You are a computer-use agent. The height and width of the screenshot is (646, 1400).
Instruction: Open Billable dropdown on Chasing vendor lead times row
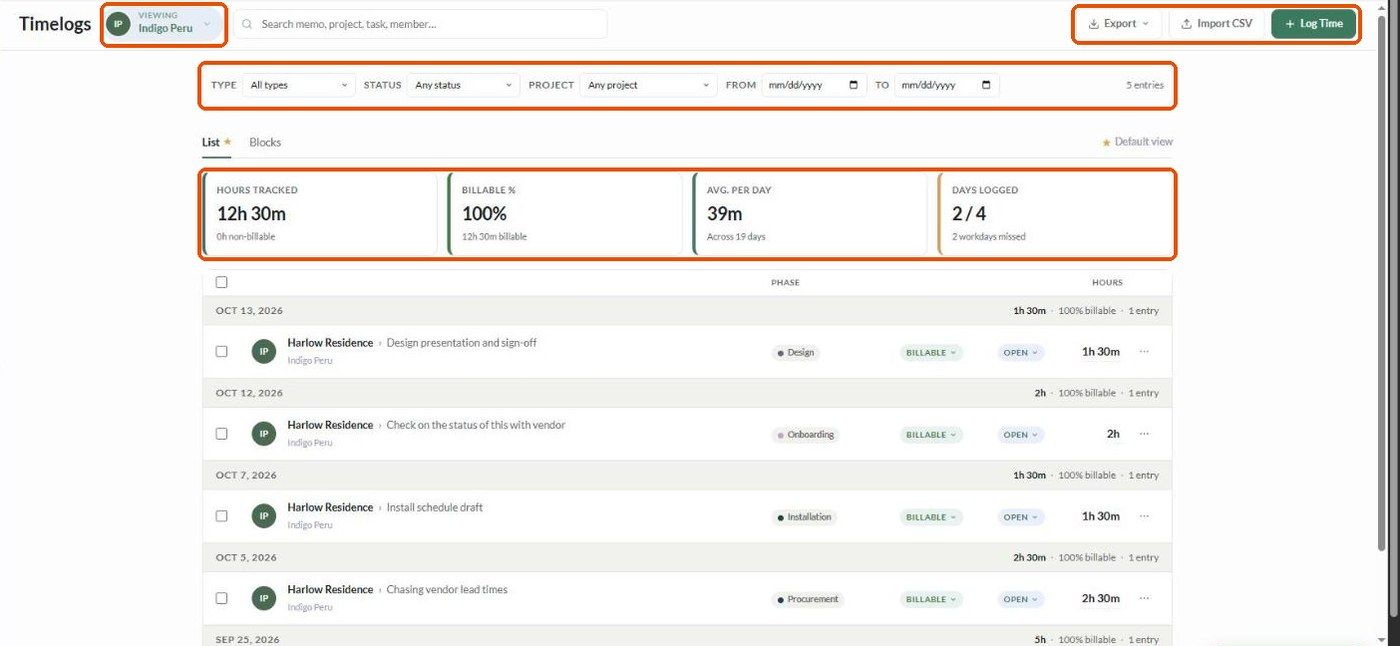[931, 599]
